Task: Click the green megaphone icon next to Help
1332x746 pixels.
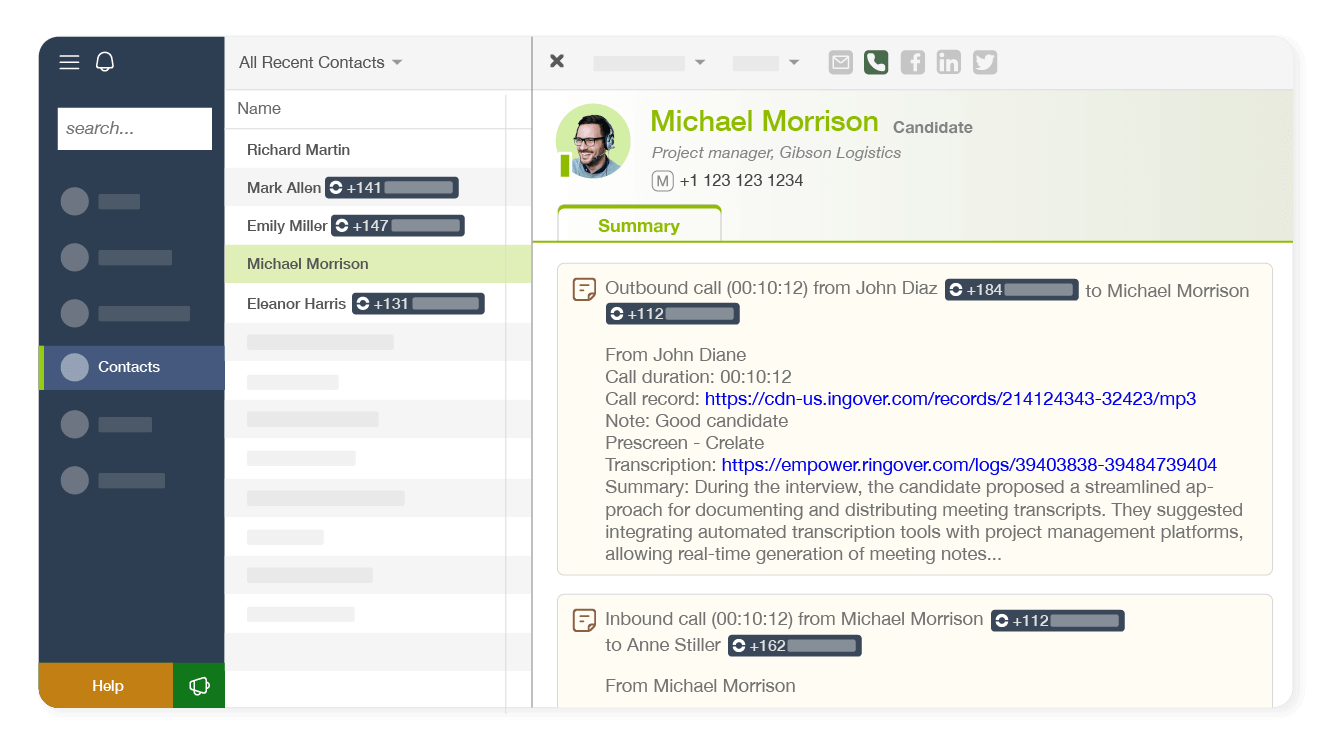Action: (198, 686)
